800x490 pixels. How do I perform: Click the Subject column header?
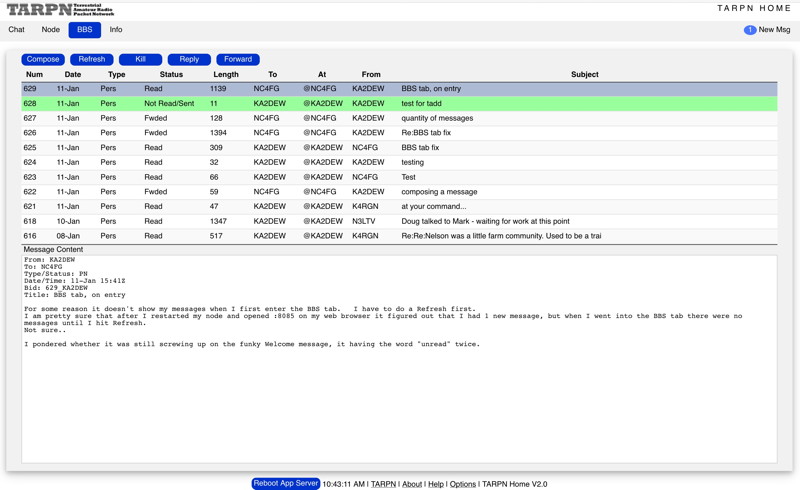(585, 74)
